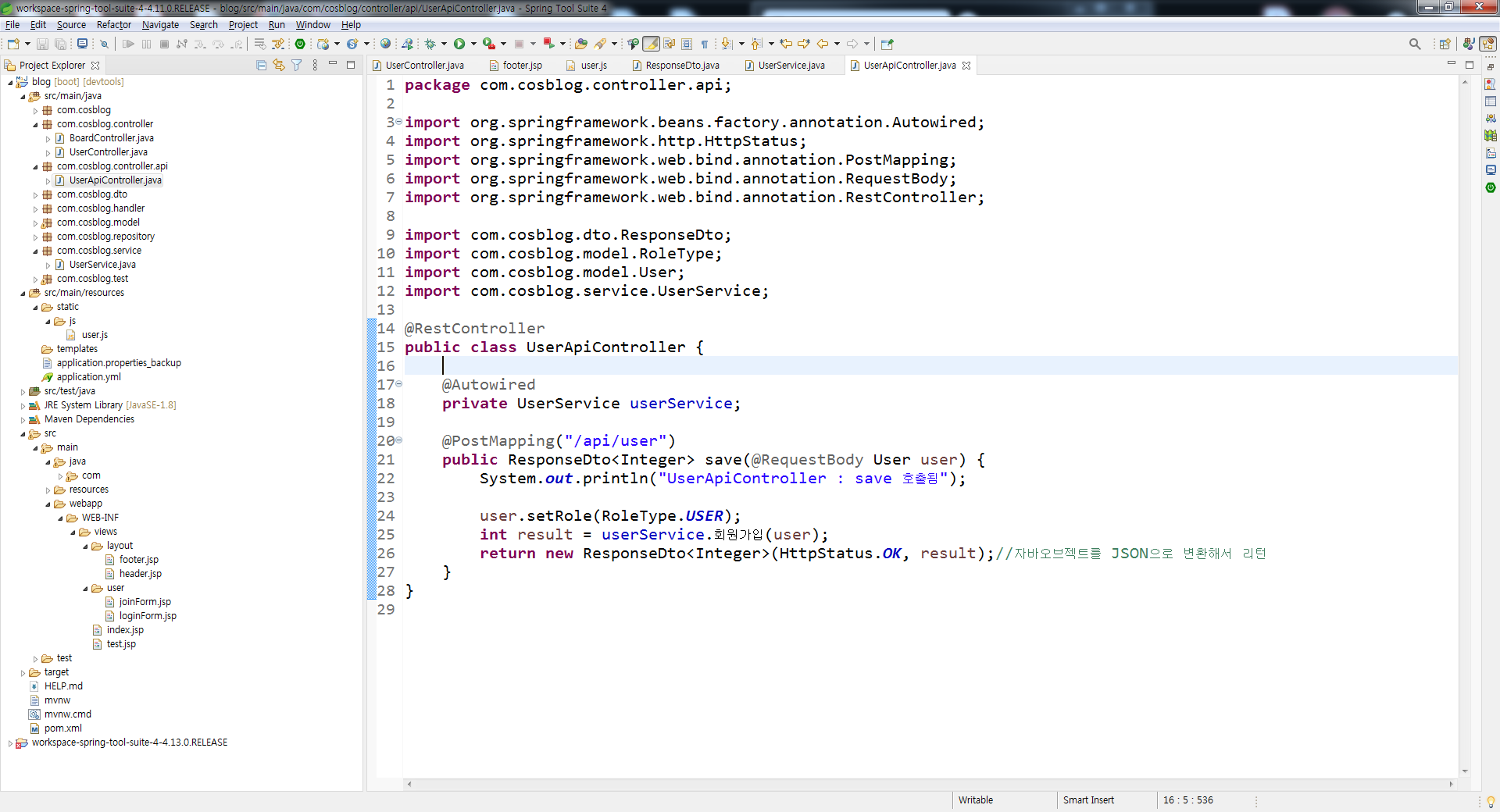Click the Open Type icon
This screenshot has width=1500, height=812.
[x=580, y=44]
